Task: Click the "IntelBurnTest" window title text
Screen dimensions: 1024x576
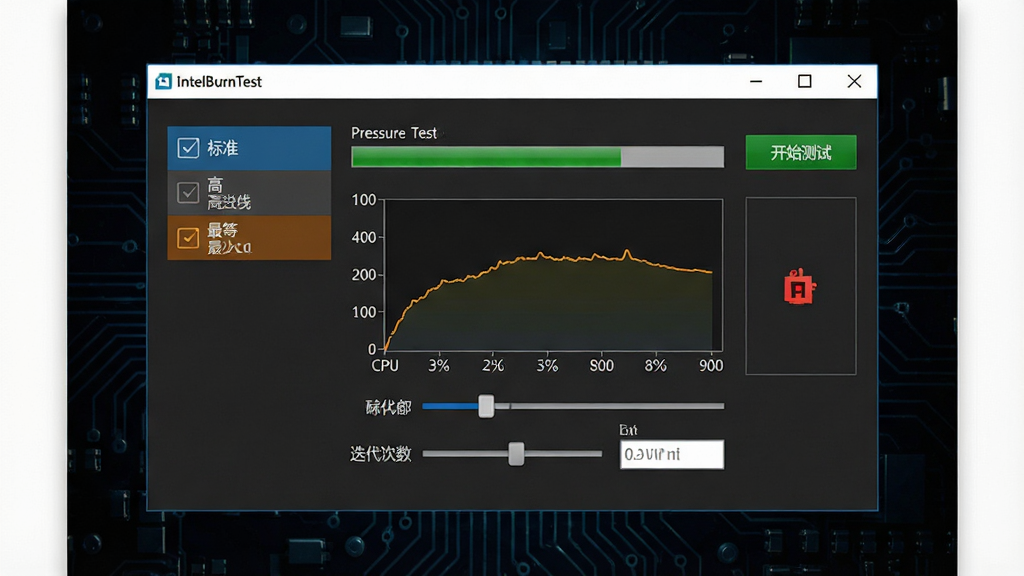Action: point(219,82)
